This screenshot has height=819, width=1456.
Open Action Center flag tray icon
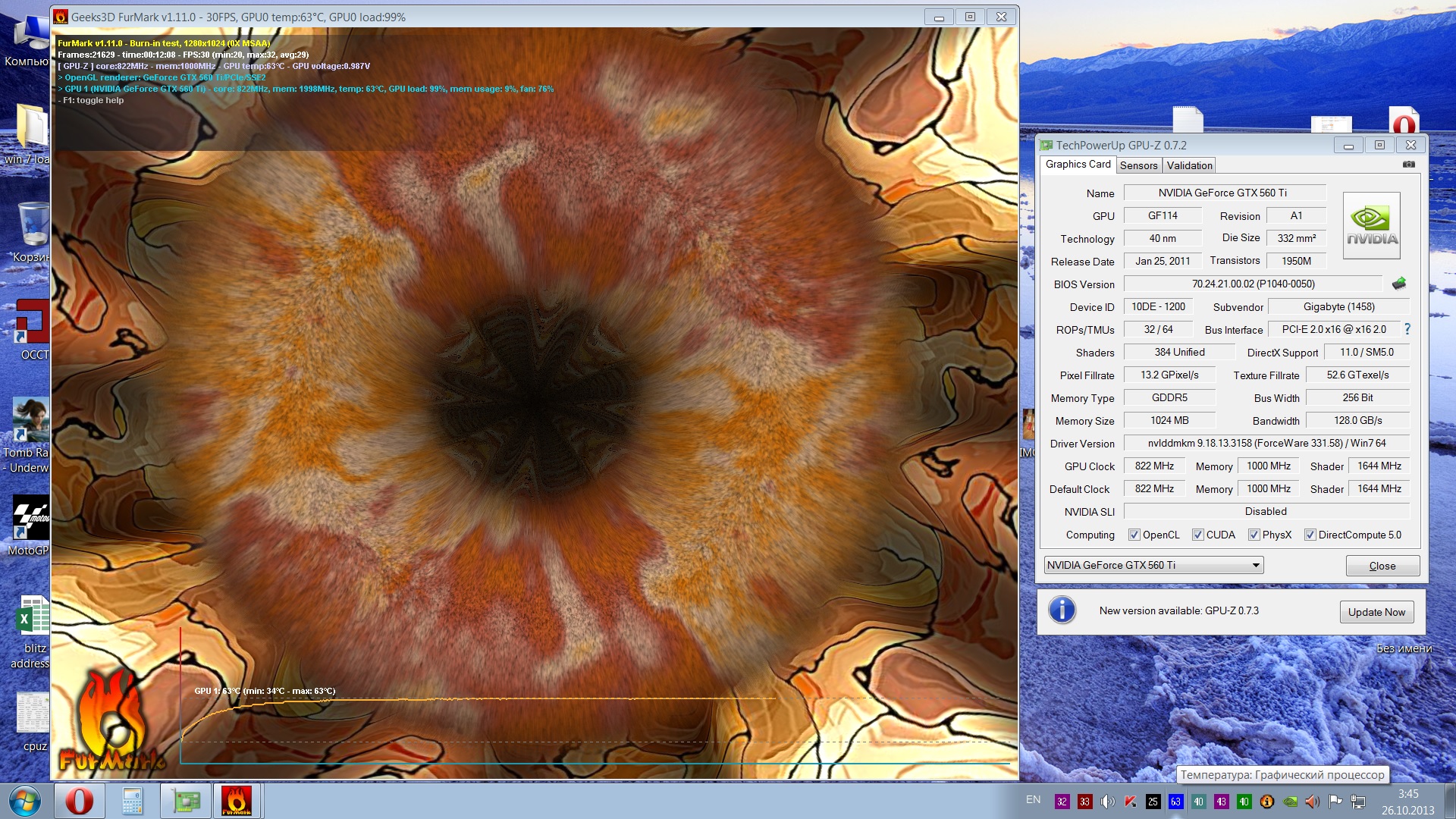pos(1335,802)
